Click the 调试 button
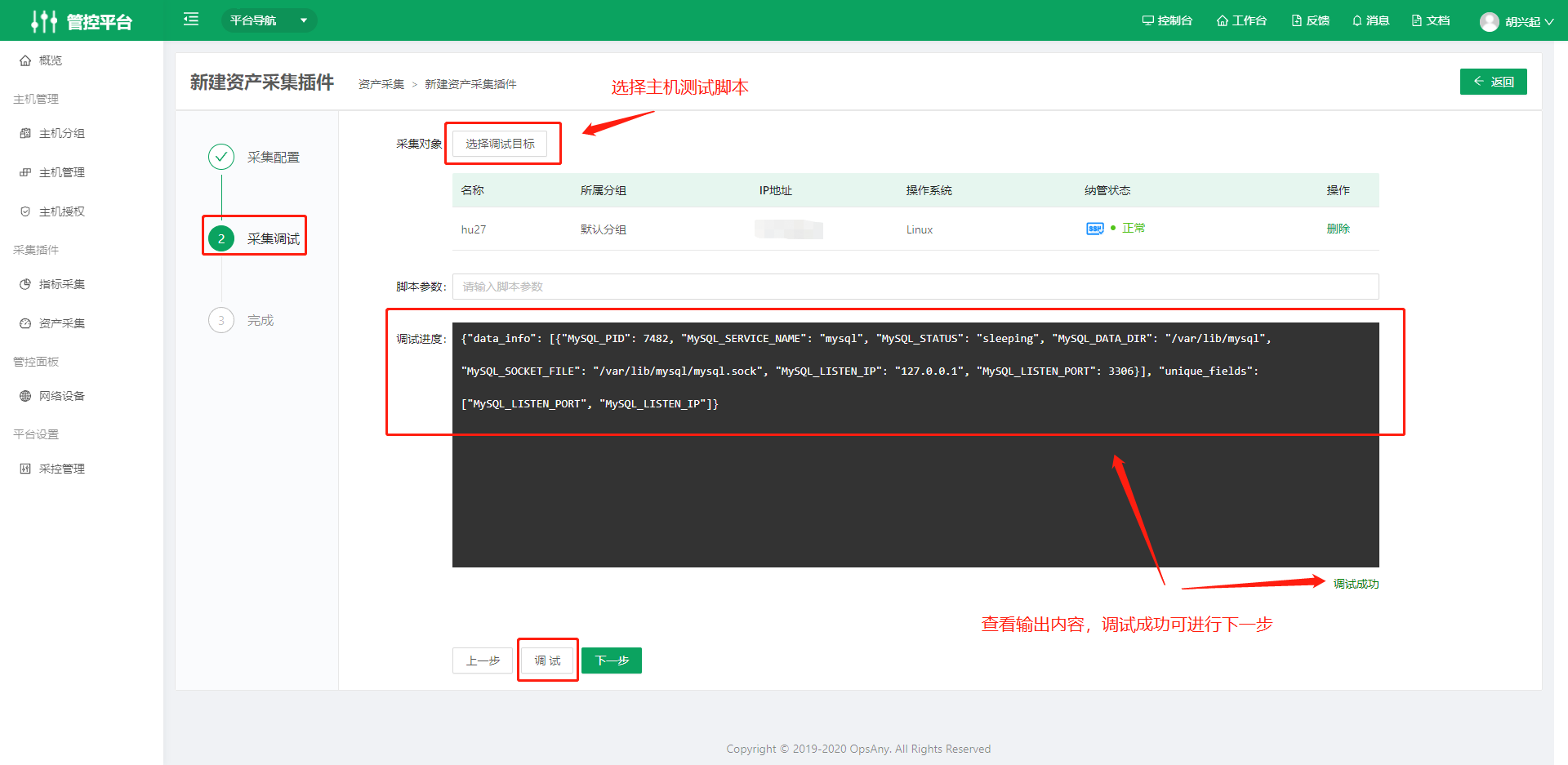 coord(547,660)
